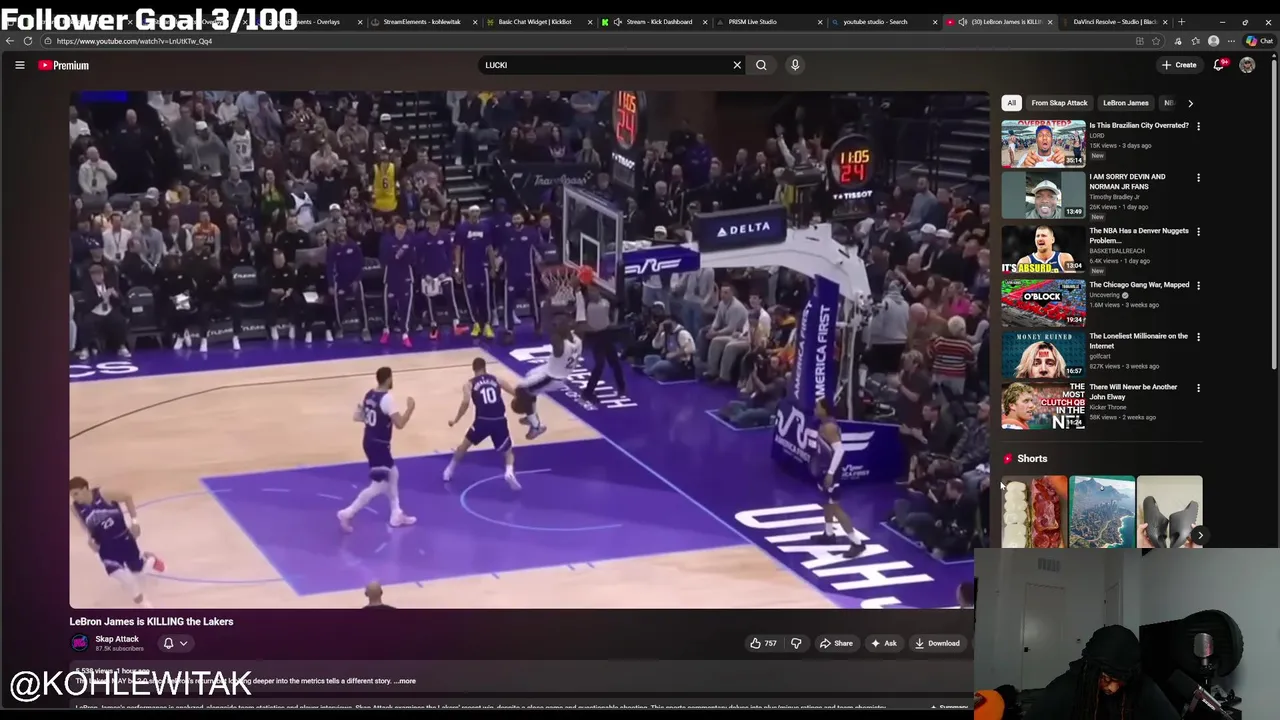Click the Download button

(937, 643)
